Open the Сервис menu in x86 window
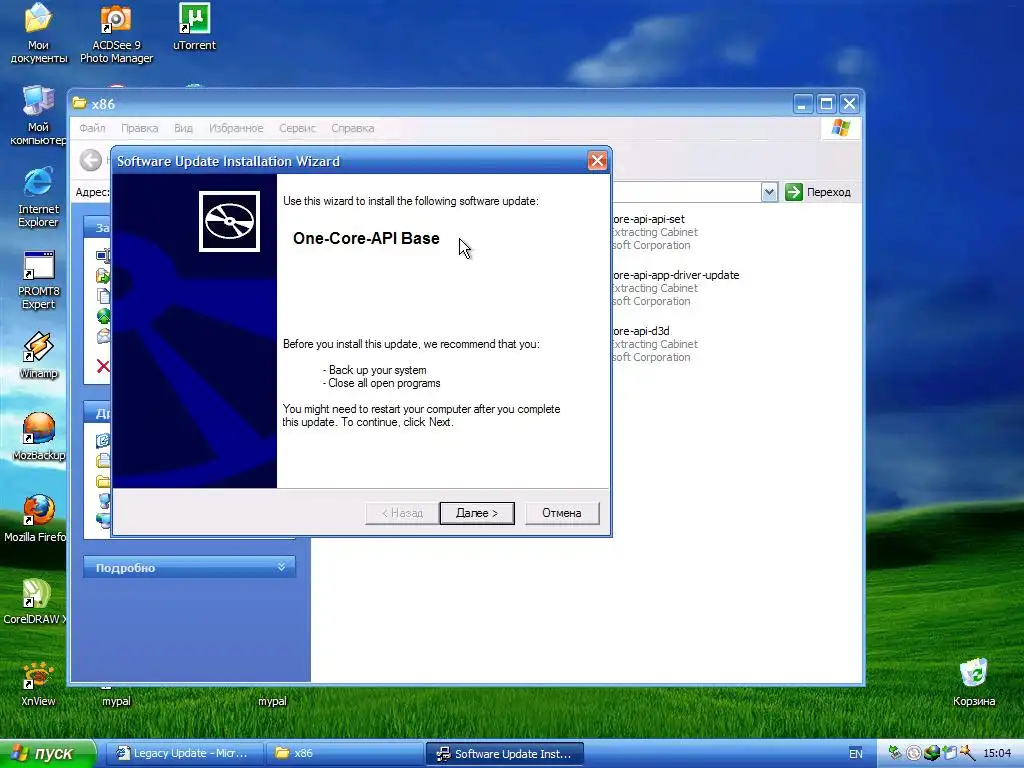 coord(297,128)
